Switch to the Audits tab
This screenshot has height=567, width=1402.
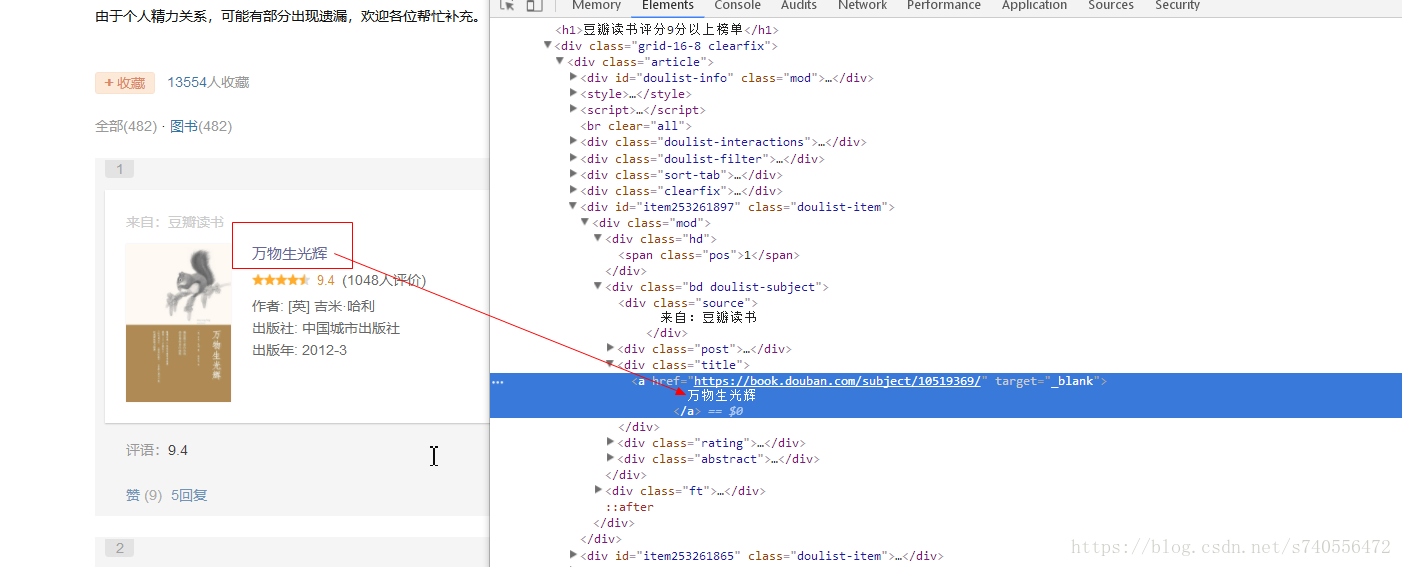point(798,5)
